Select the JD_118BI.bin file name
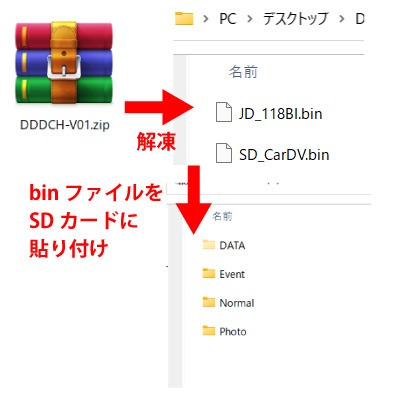The width and height of the screenshot is (400, 400). [x=280, y=114]
